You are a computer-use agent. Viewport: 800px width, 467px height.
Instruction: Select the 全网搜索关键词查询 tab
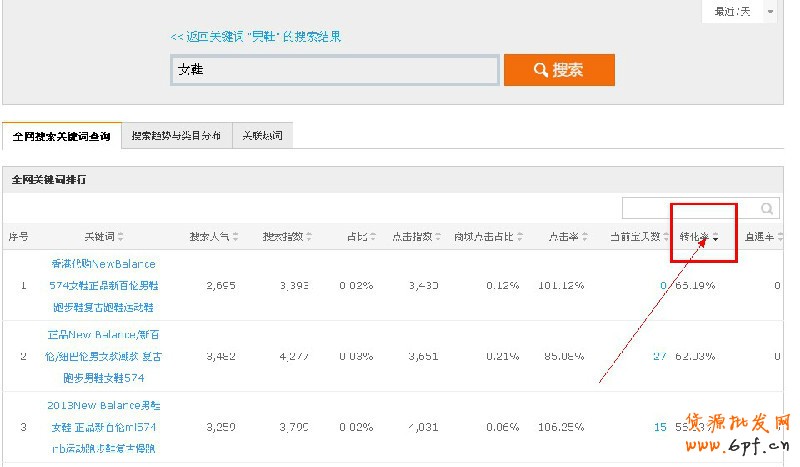[62, 135]
